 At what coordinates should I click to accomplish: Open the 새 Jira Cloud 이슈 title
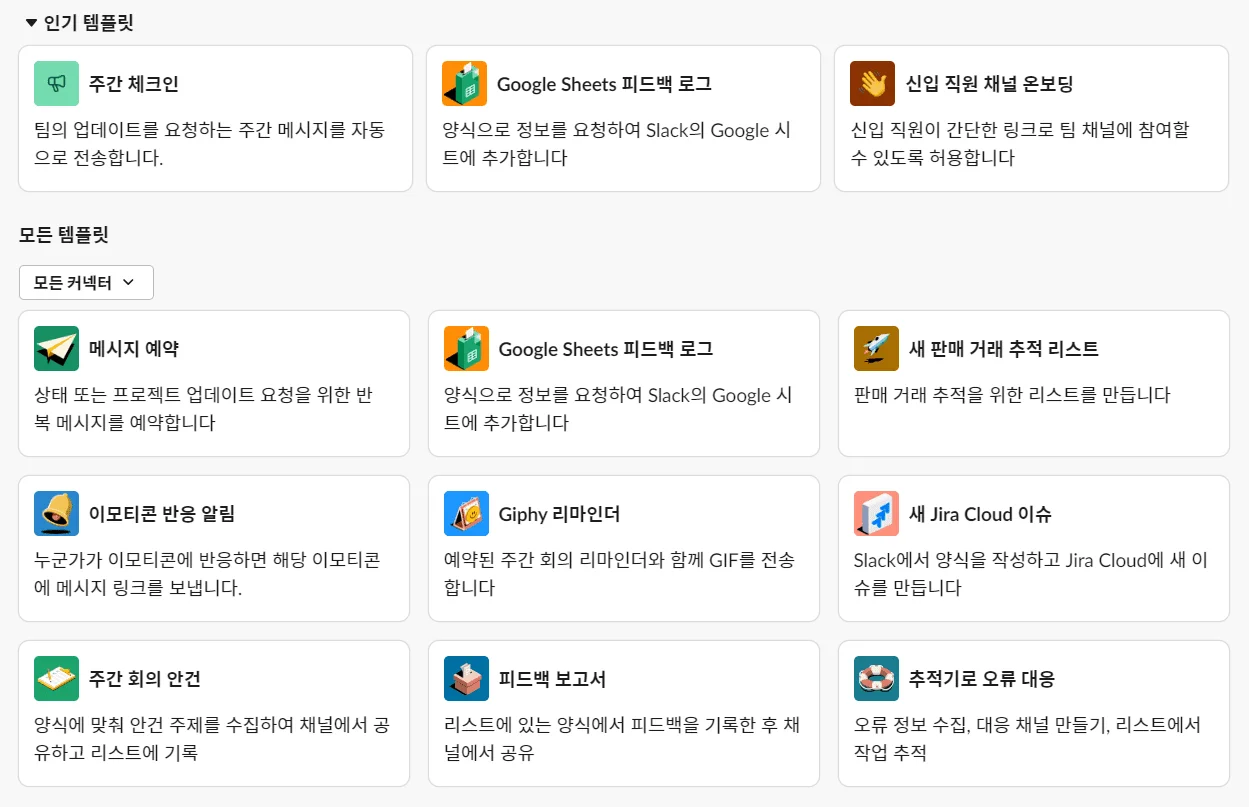click(x=979, y=514)
